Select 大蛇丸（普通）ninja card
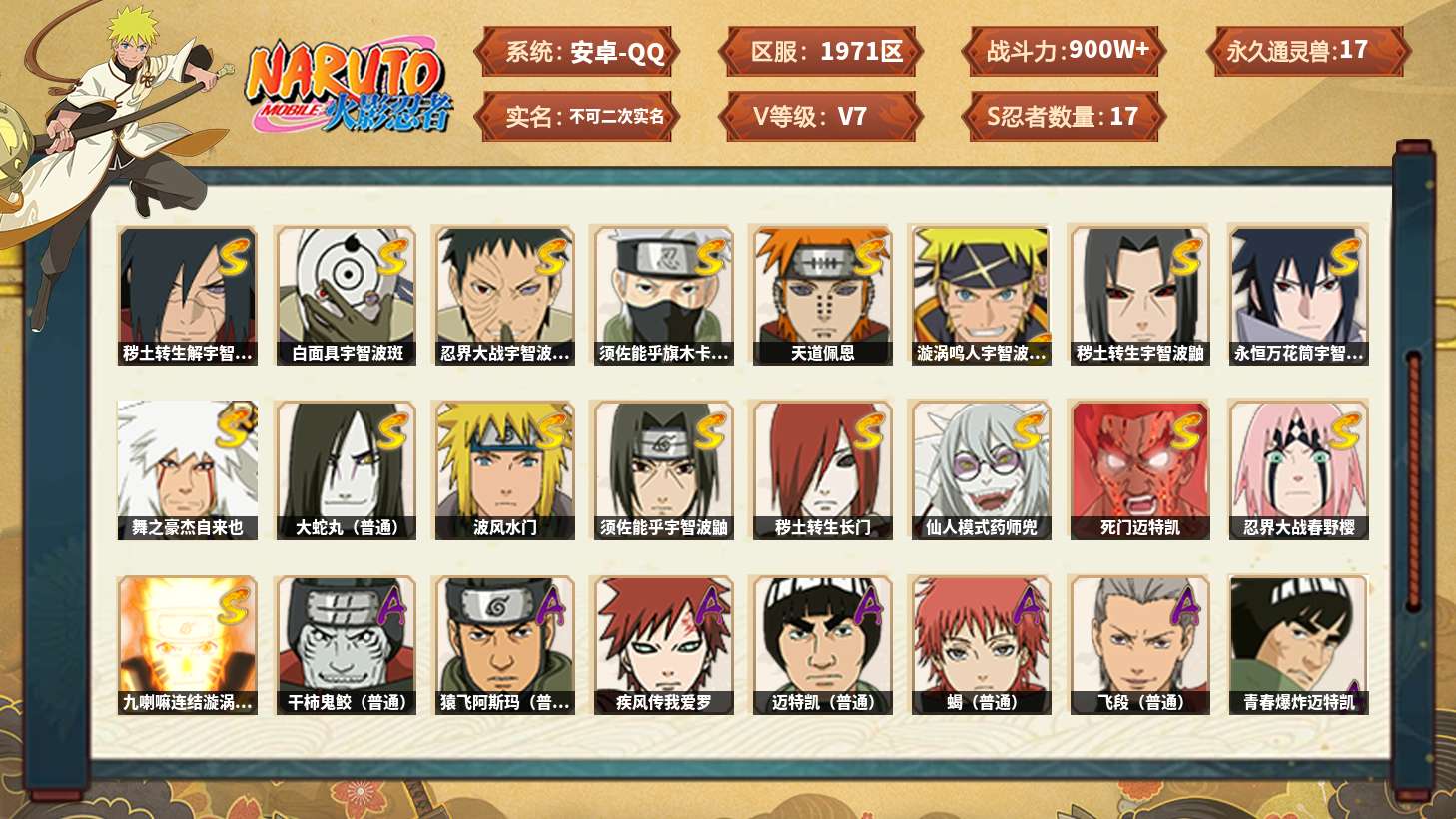The height and width of the screenshot is (819, 1456). [346, 470]
